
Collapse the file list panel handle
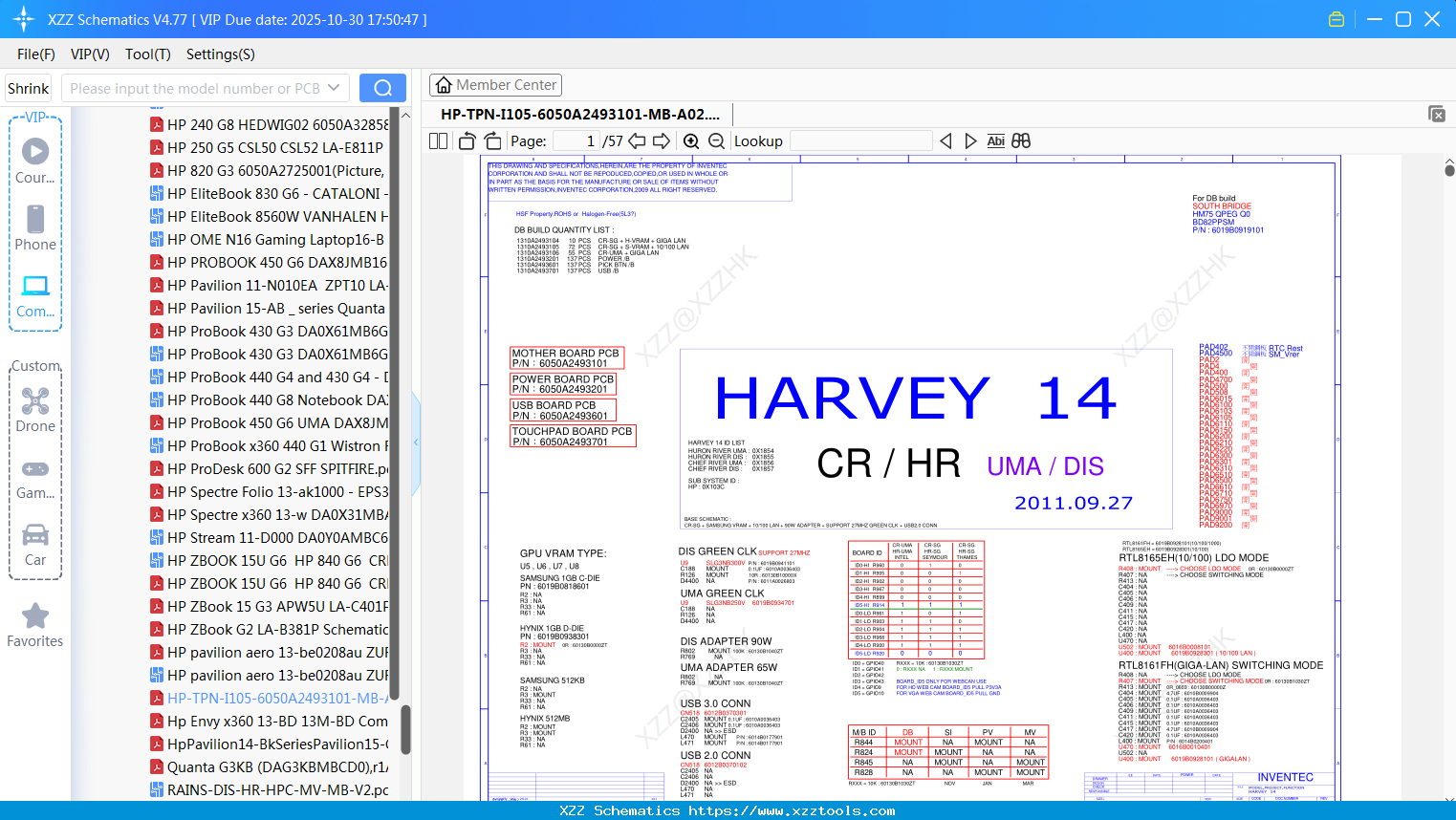[x=416, y=442]
